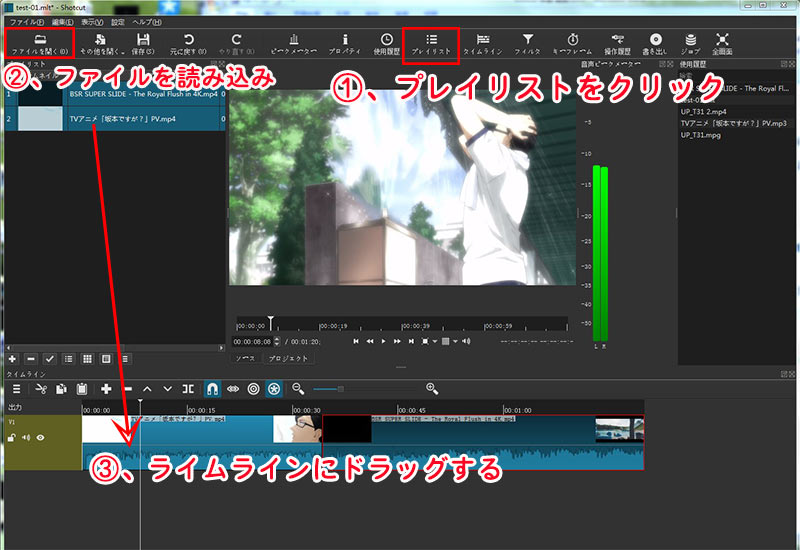Click the player scrub bar playhead
The height and width of the screenshot is (550, 800).
(x=271, y=322)
